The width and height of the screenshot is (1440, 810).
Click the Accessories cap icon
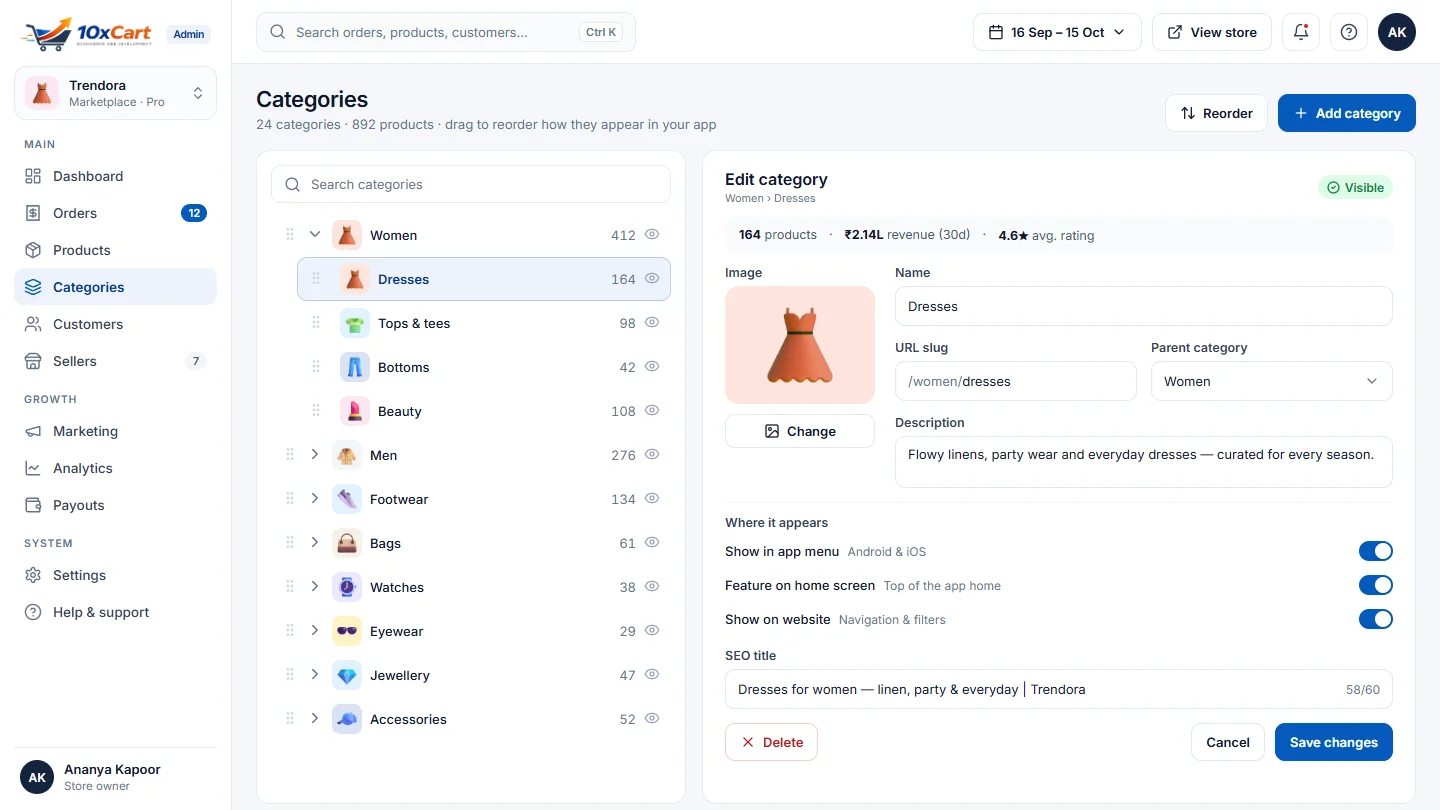[347, 719]
